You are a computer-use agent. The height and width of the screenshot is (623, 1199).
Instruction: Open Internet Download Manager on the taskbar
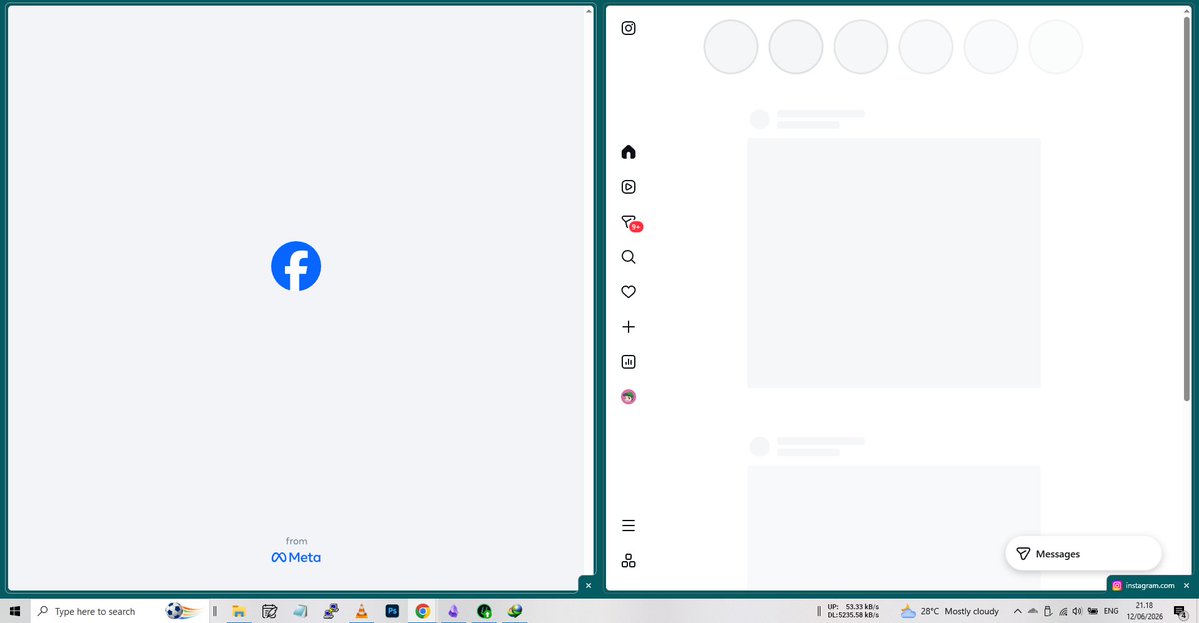[515, 611]
